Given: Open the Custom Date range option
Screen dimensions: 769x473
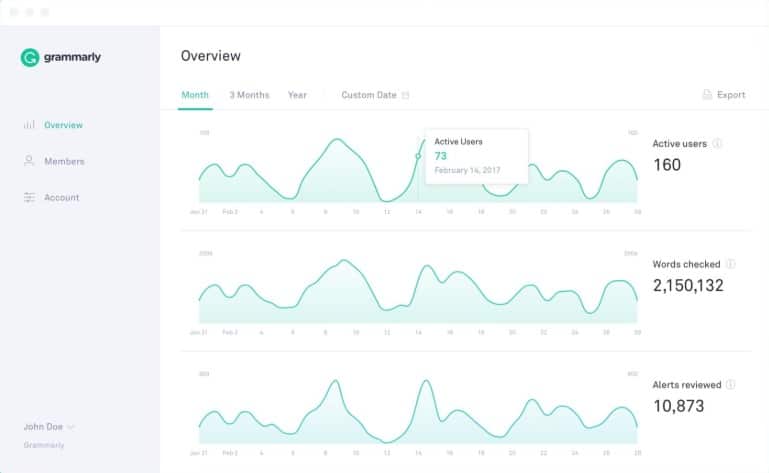Looking at the screenshot, I should pos(369,95).
